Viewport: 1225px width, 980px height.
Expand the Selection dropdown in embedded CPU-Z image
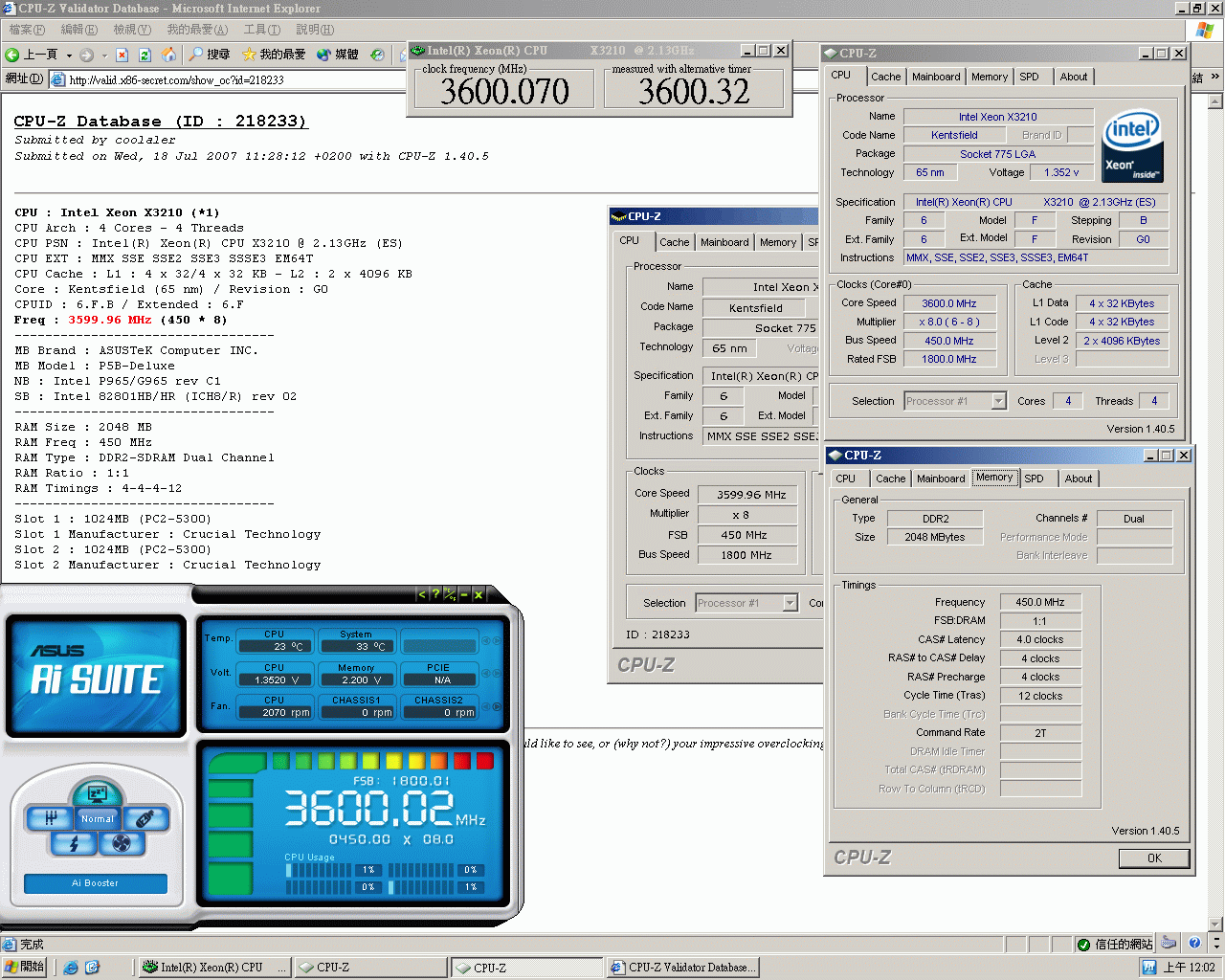pos(790,603)
